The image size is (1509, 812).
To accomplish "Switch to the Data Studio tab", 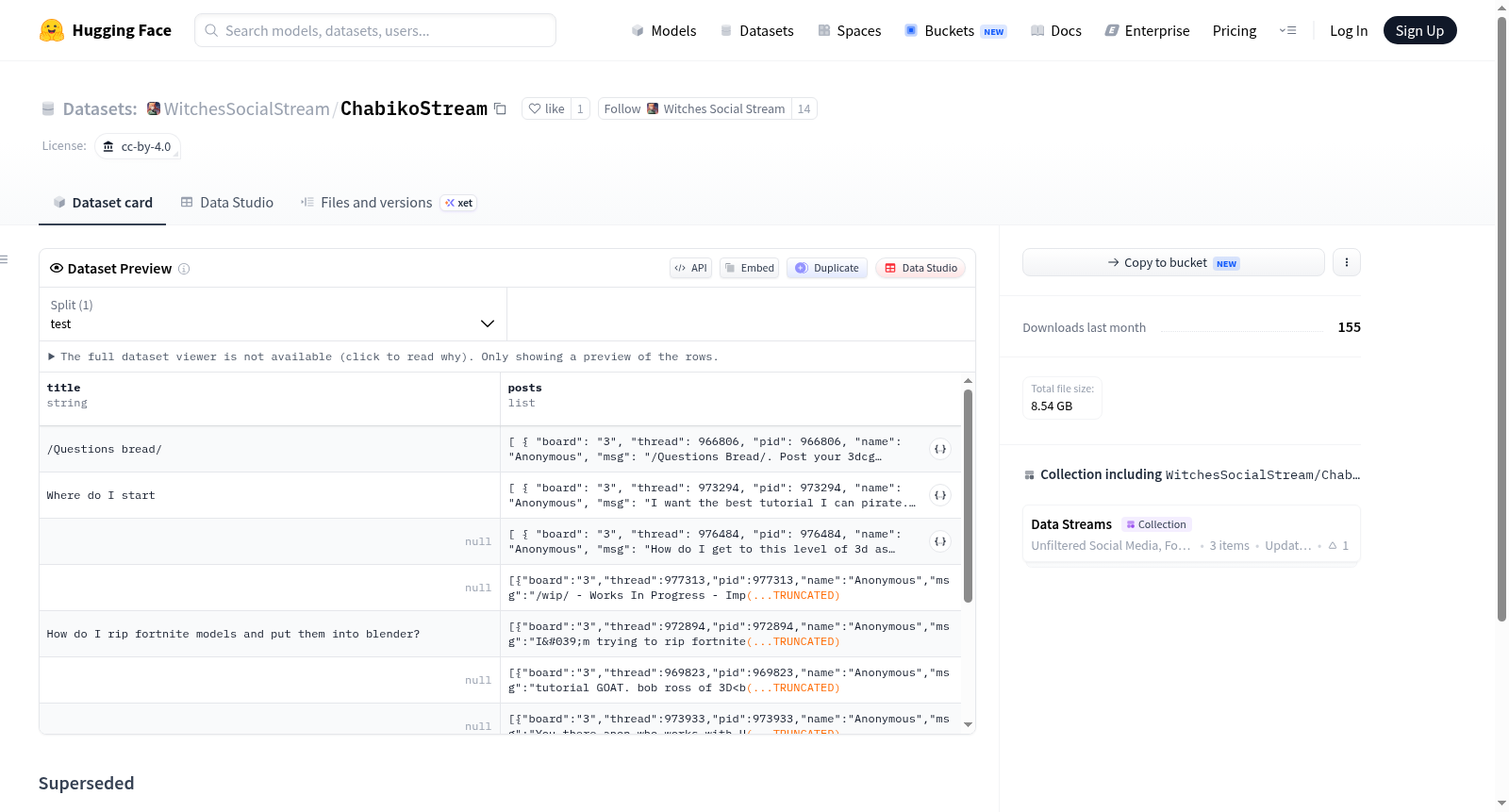I will click(x=227, y=203).
